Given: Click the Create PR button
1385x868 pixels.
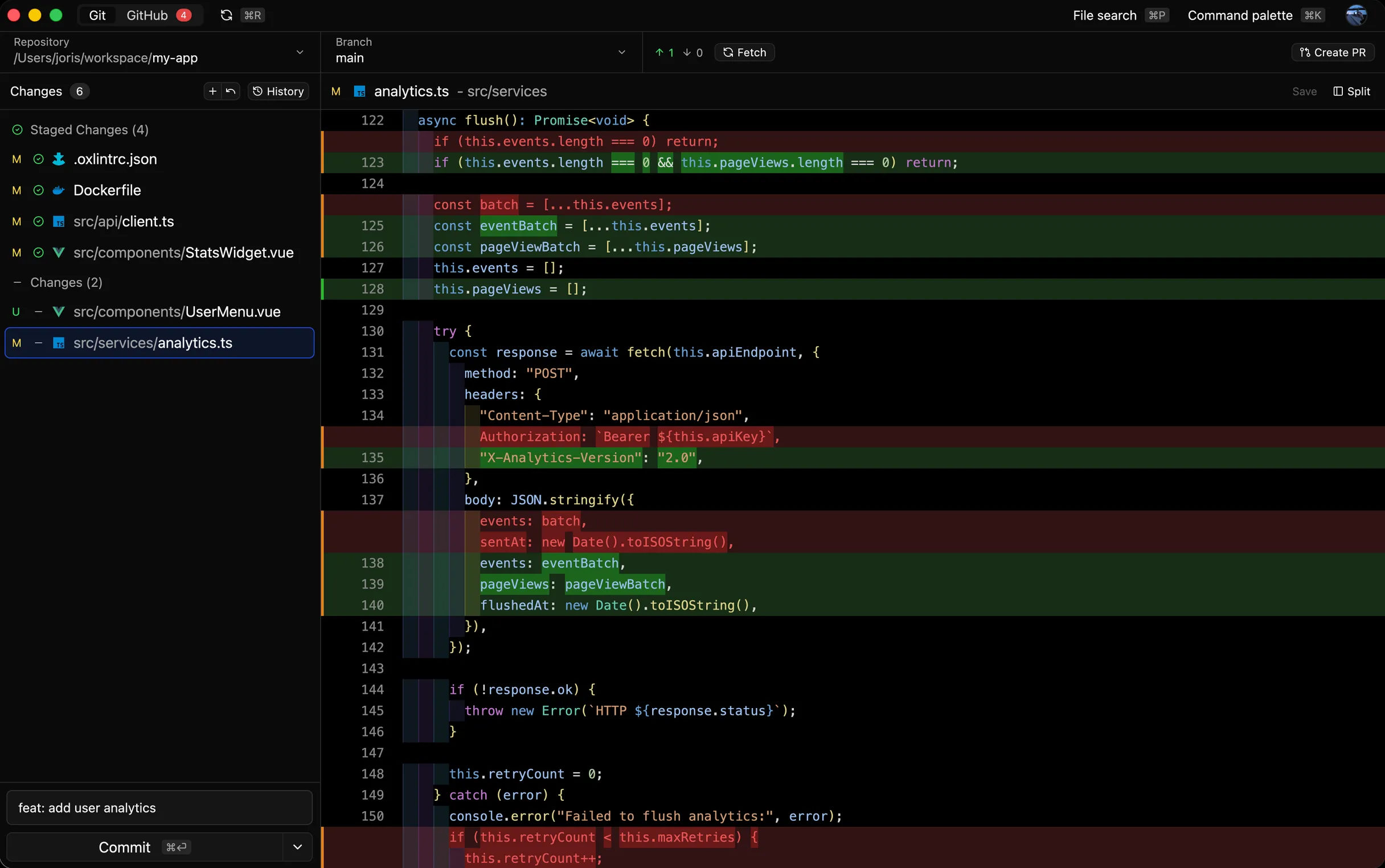Looking at the screenshot, I should click(x=1331, y=52).
